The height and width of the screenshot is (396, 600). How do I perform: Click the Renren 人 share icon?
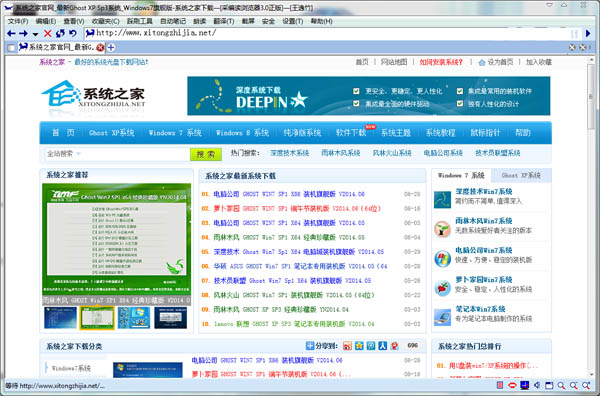tap(383, 346)
